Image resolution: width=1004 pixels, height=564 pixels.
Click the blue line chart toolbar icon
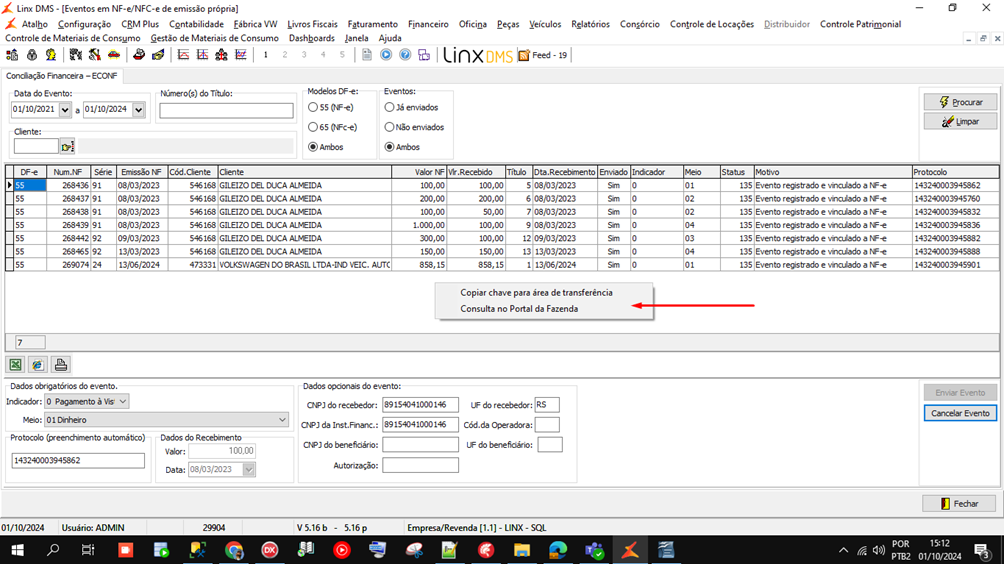[x=241, y=55]
